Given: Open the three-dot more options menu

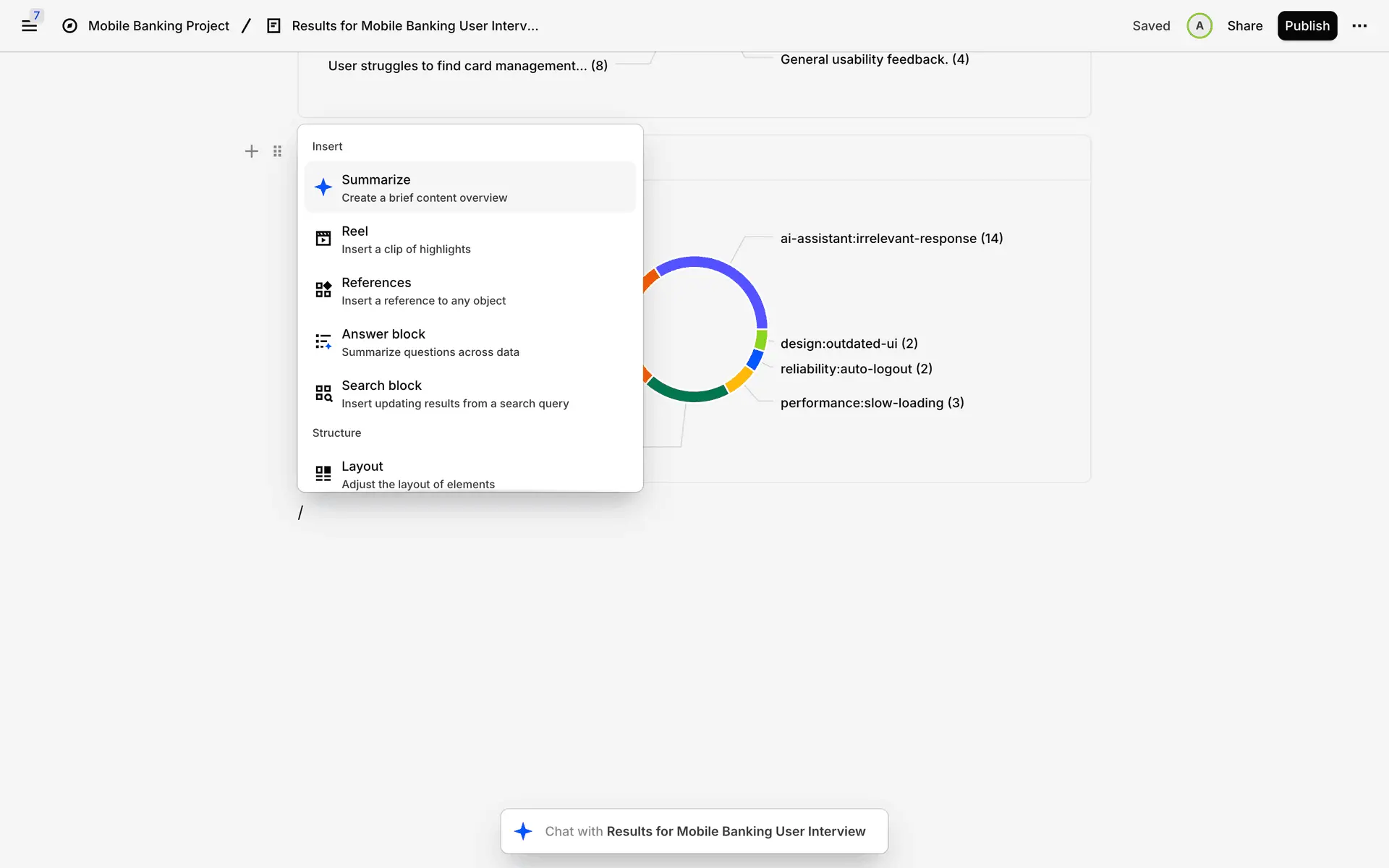Looking at the screenshot, I should [x=1359, y=26].
